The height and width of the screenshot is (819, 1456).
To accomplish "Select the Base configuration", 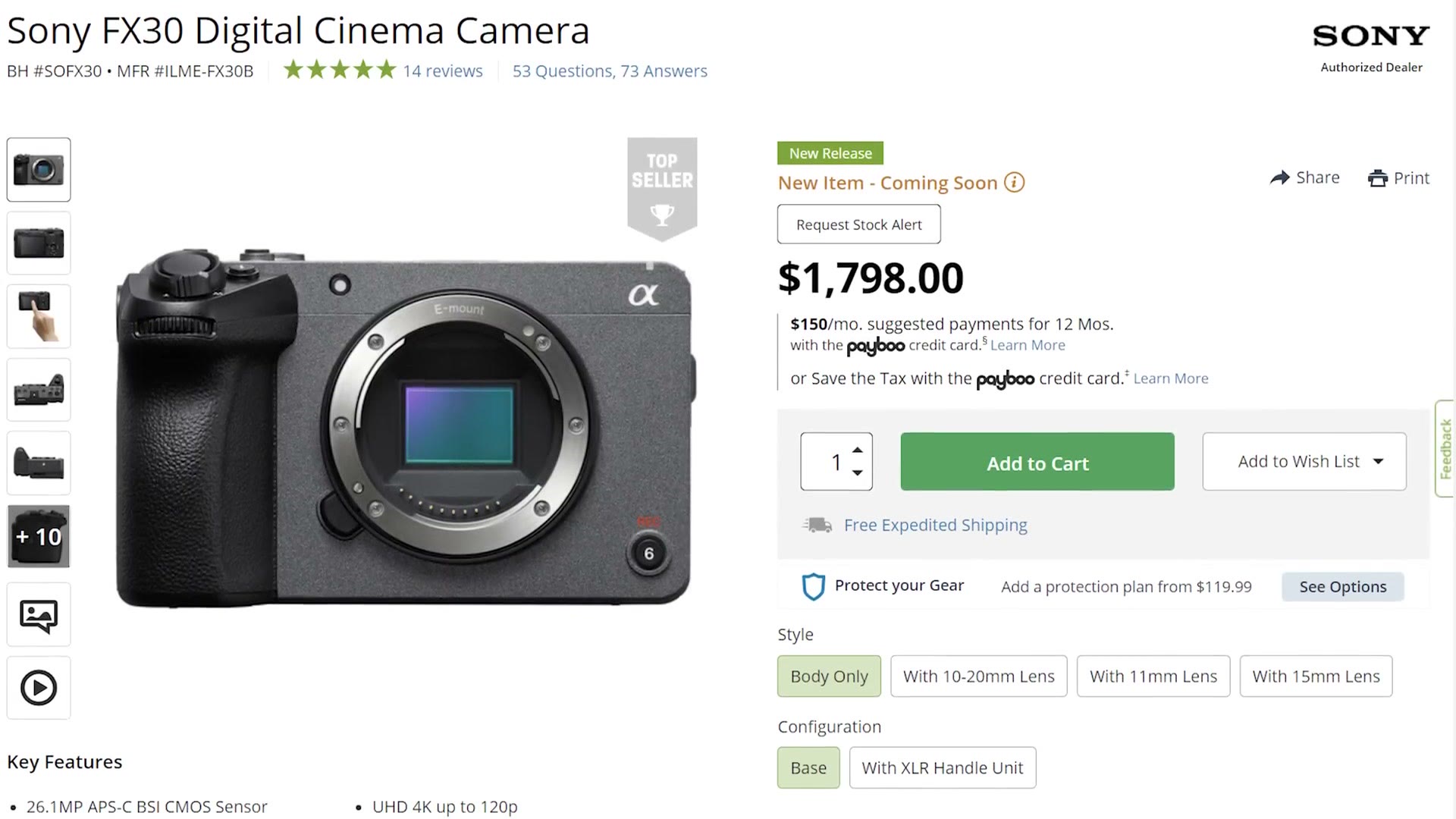I will pos(808,768).
